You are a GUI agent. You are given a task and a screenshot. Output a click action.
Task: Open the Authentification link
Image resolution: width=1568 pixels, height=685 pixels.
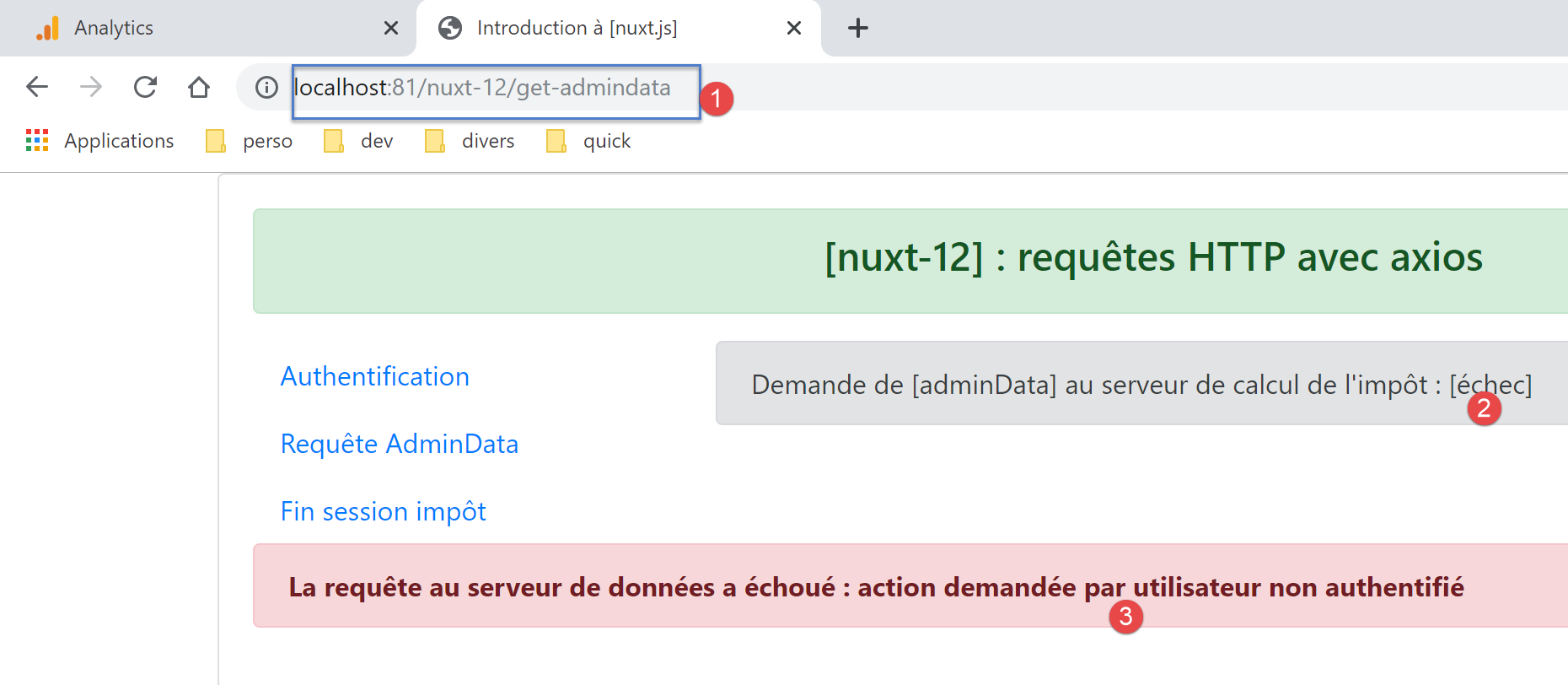coord(374,376)
